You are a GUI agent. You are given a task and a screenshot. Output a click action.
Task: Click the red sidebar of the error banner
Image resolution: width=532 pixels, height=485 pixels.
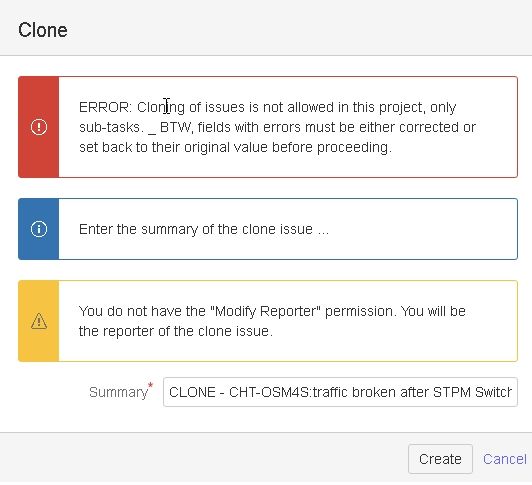pos(39,127)
